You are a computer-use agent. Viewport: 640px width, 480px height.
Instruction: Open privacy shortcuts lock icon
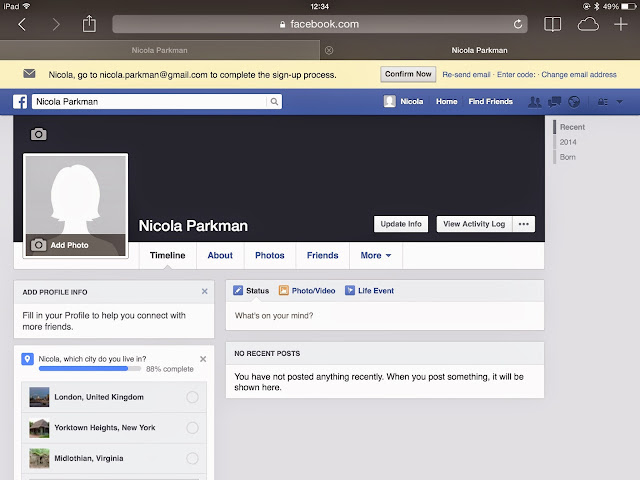click(602, 102)
